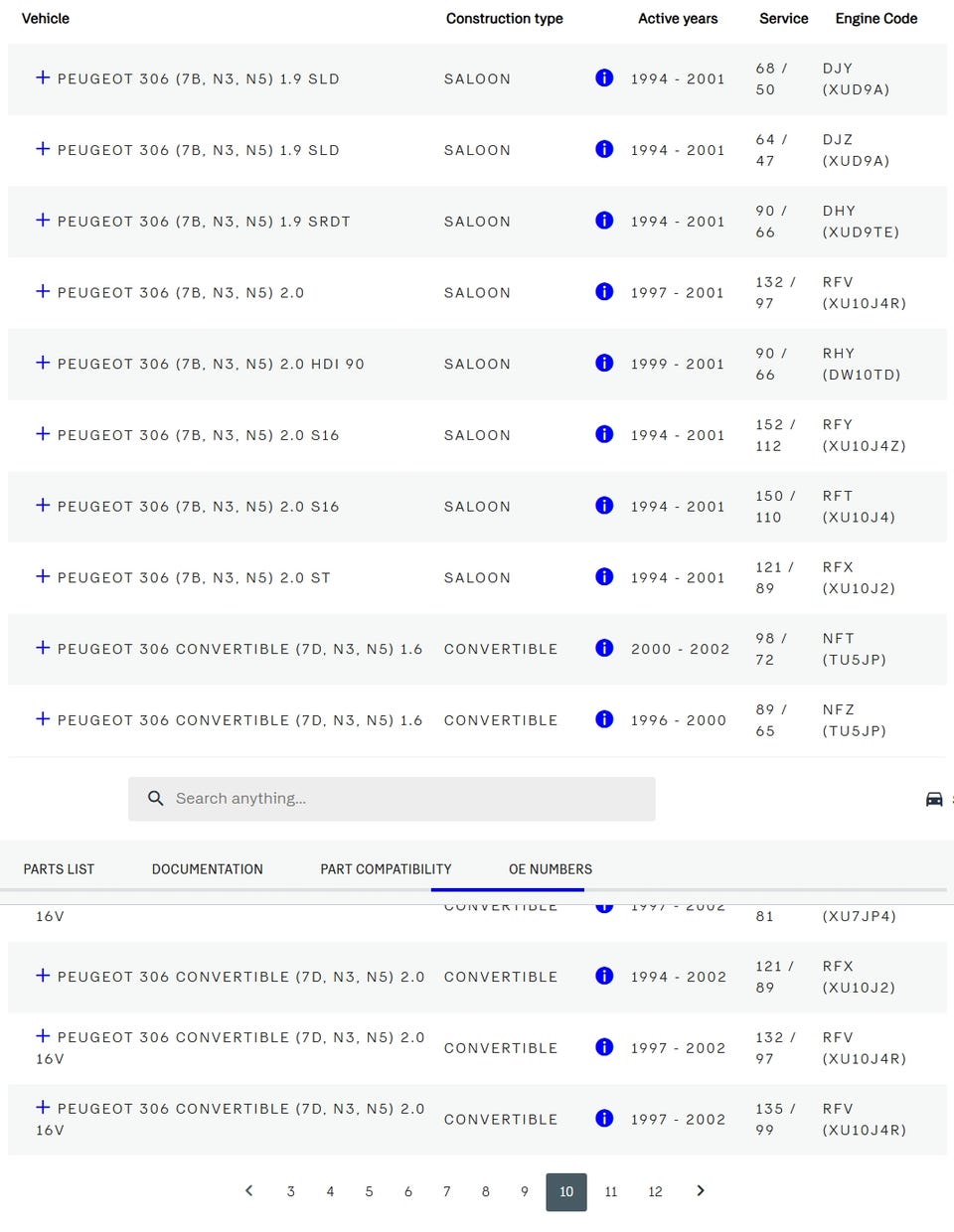This screenshot has height=1232, width=954.
Task: Open info for Convertible 2.0 16V 135/99 row
Action: click(604, 1119)
